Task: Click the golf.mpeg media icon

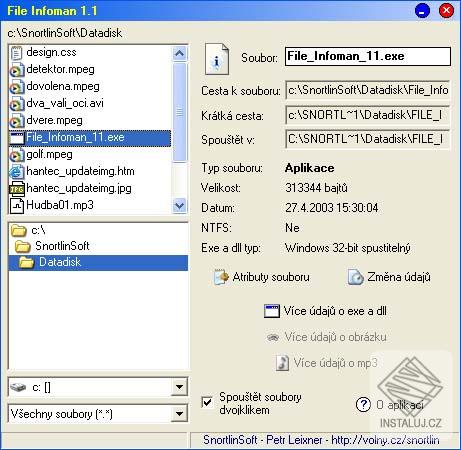Action: [17, 155]
